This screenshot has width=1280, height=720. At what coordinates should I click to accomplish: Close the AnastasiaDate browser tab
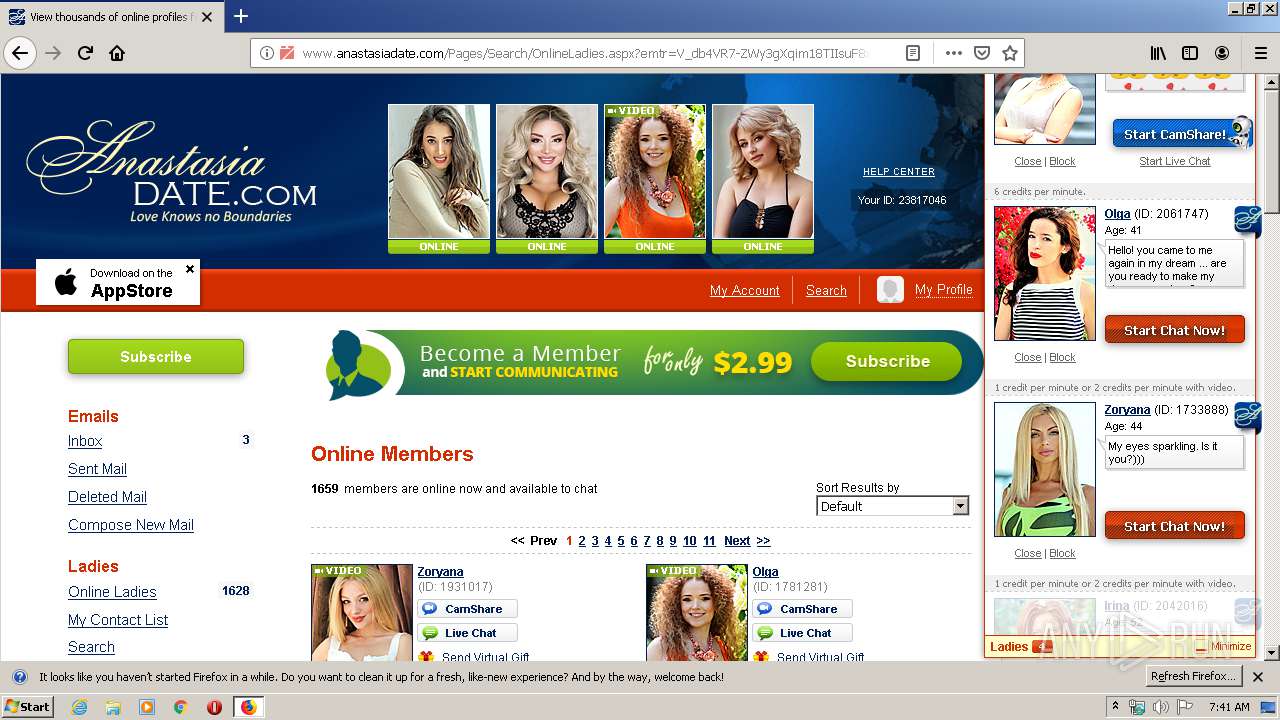click(x=207, y=17)
